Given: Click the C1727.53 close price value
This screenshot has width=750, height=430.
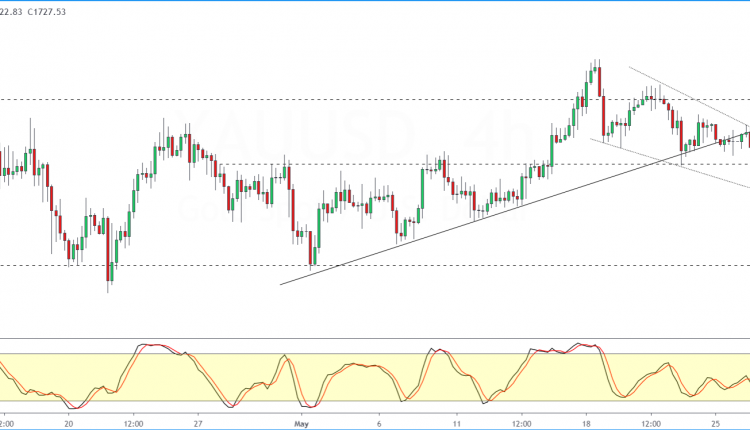Looking at the screenshot, I should [46, 11].
